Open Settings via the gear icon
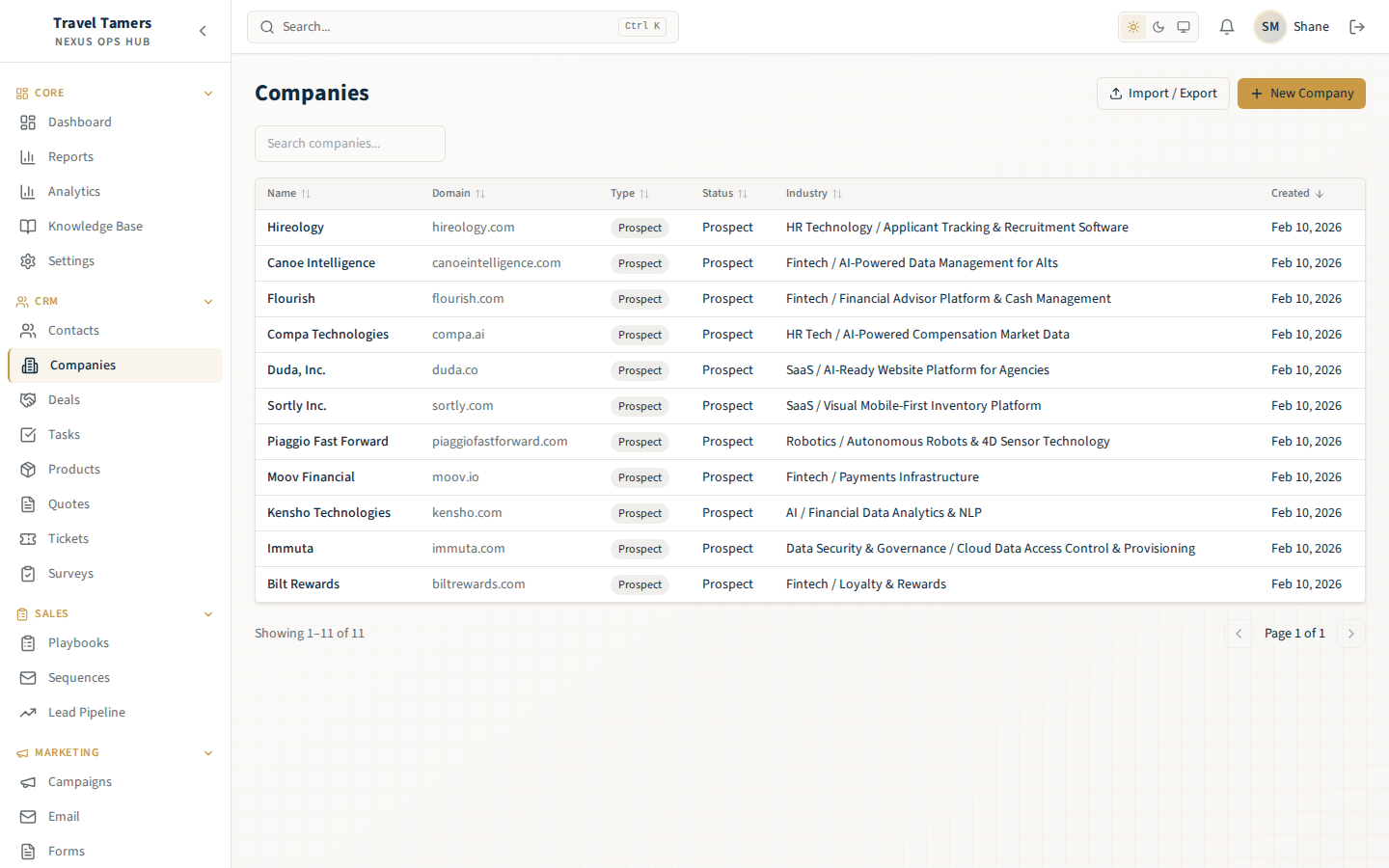 tap(25, 260)
